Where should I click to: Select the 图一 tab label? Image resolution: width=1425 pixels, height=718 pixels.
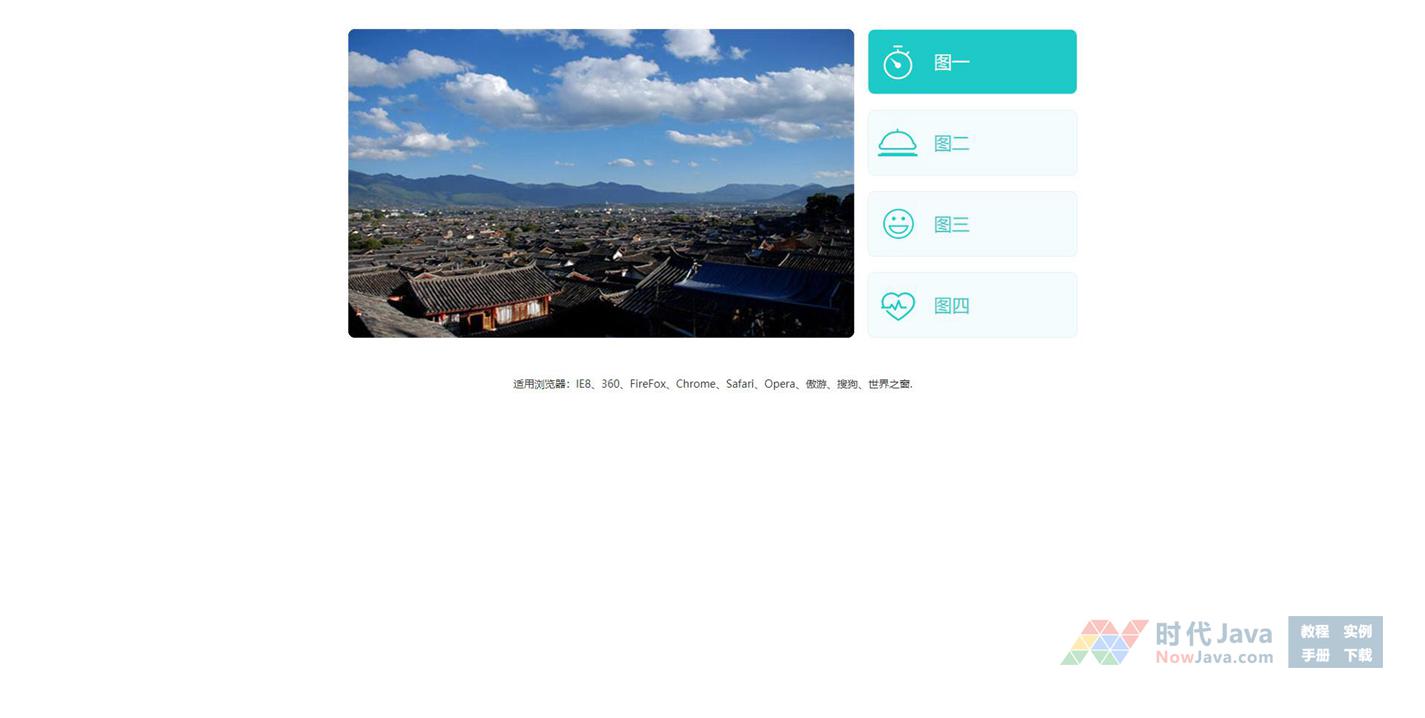[x=951, y=62]
